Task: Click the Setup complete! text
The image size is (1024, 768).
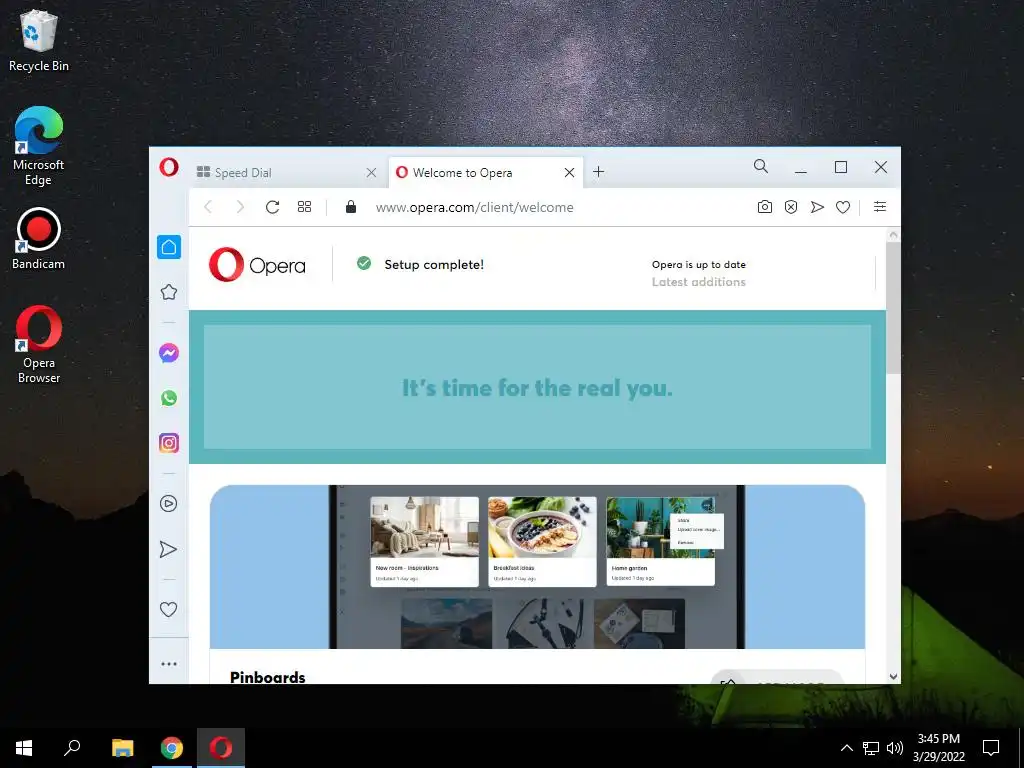Action: tap(434, 264)
